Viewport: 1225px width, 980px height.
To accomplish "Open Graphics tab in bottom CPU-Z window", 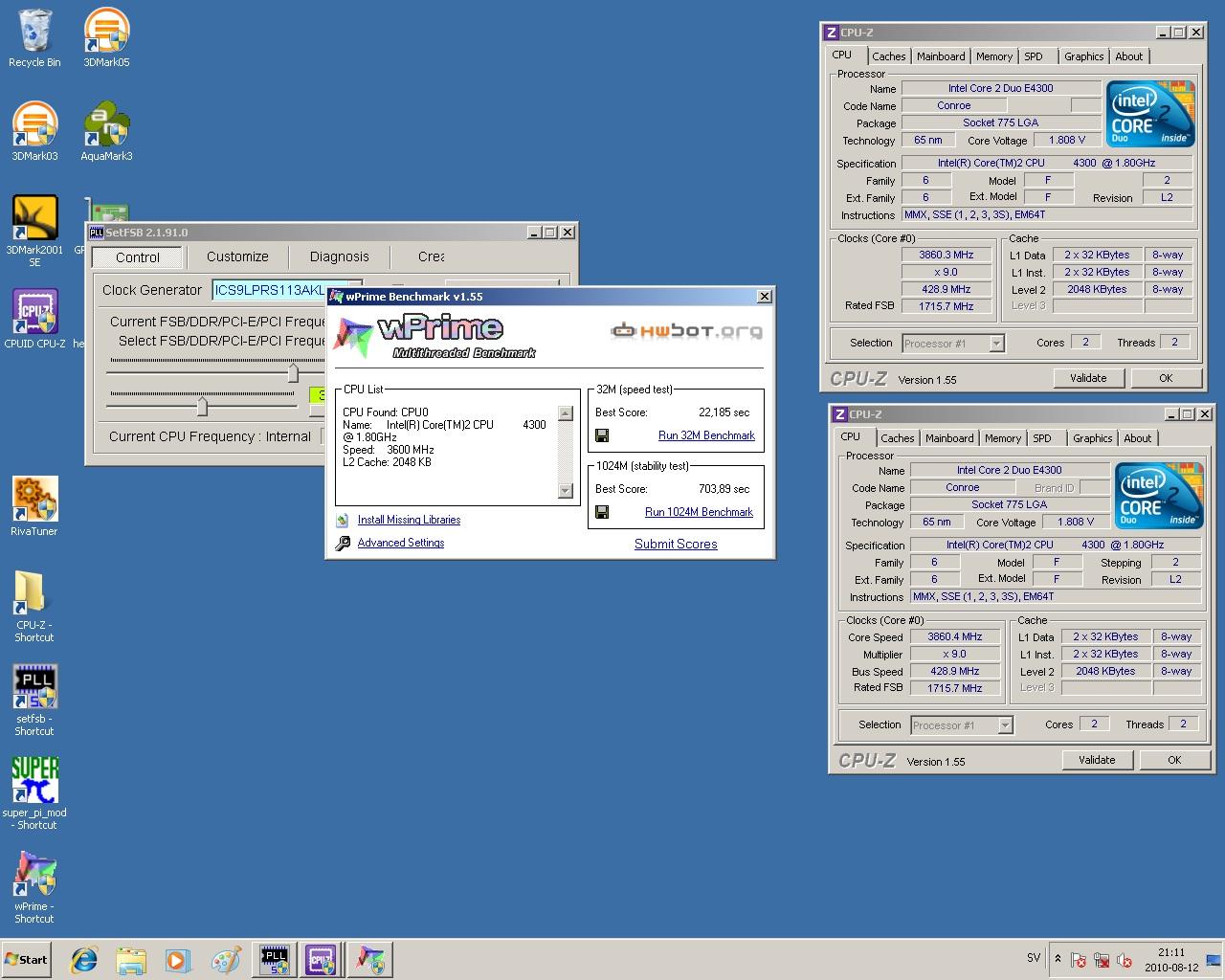I will click(1092, 438).
